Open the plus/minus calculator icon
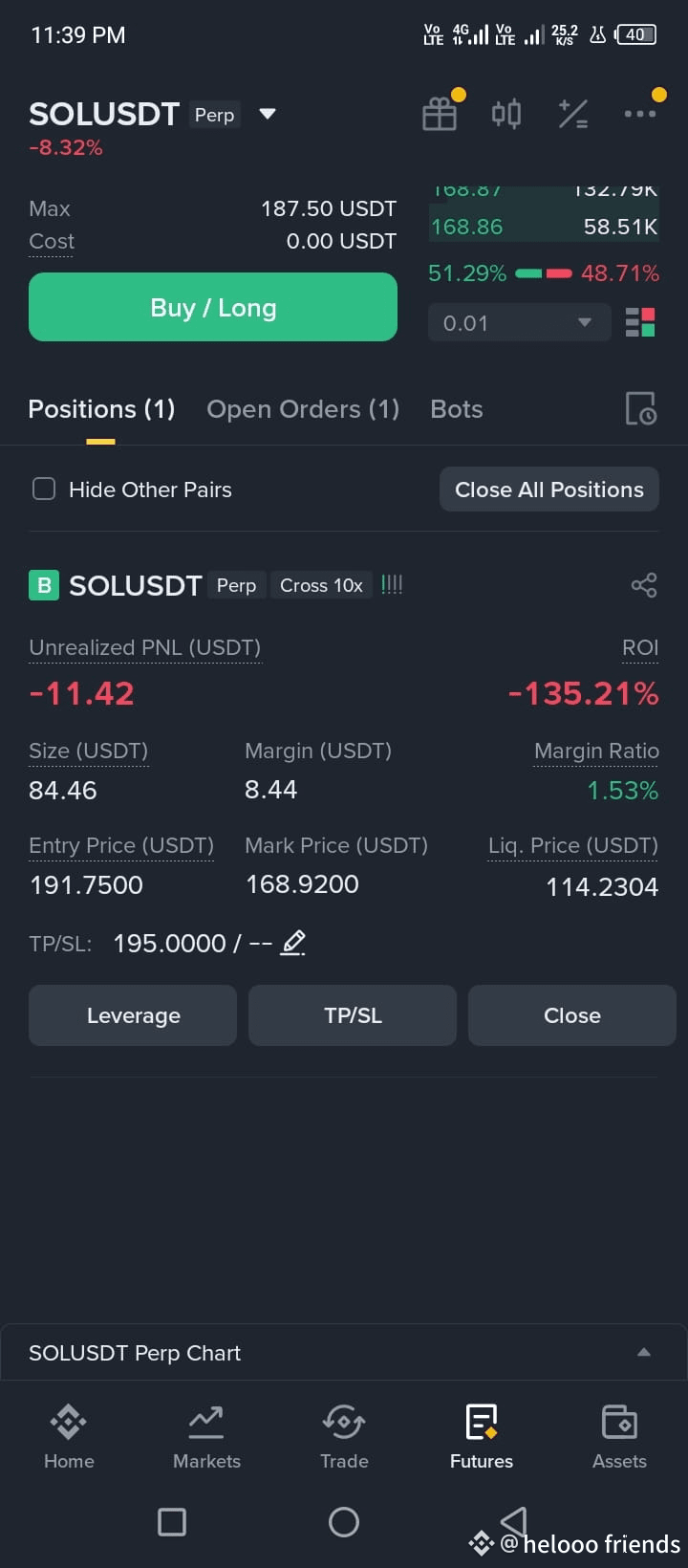The width and height of the screenshot is (688, 1568). coord(573,114)
